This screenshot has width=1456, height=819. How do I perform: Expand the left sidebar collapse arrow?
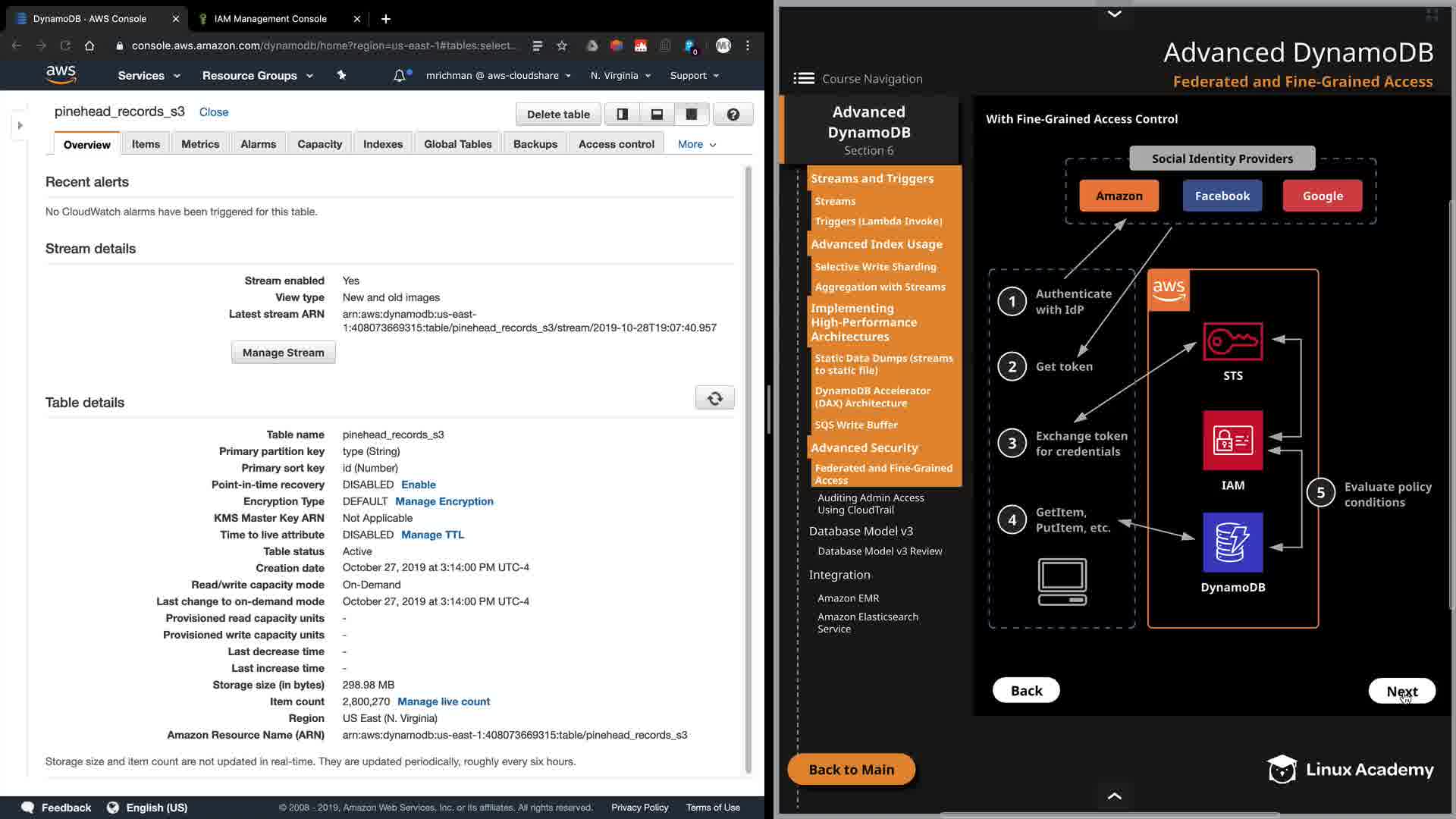pos(20,125)
